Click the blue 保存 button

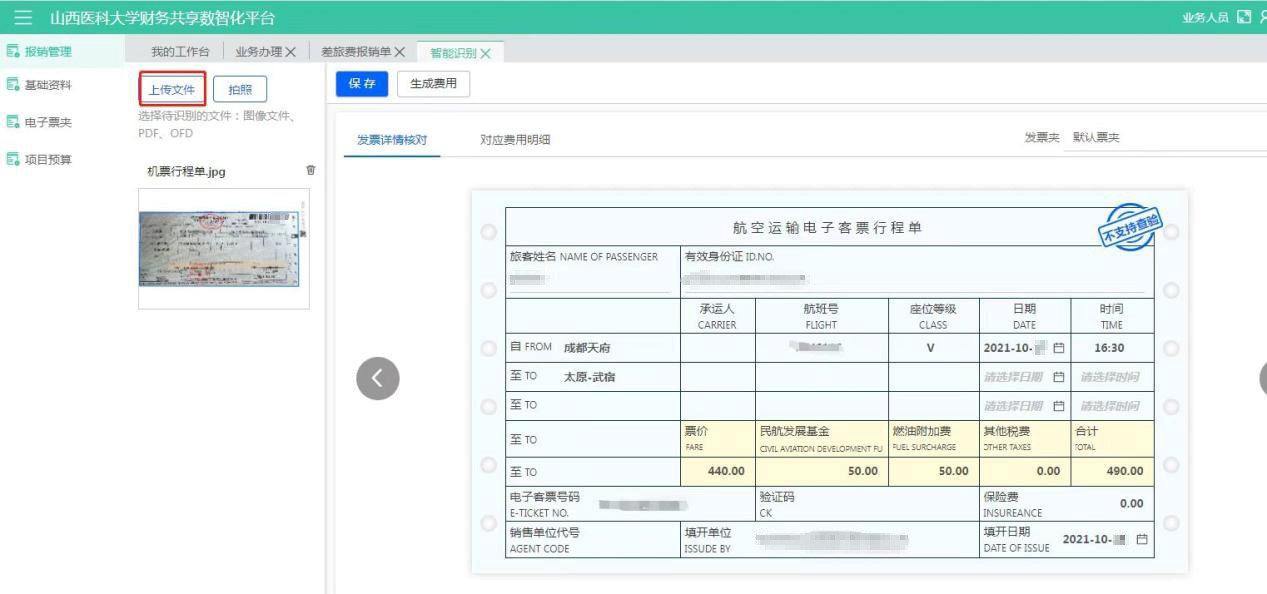pos(361,85)
